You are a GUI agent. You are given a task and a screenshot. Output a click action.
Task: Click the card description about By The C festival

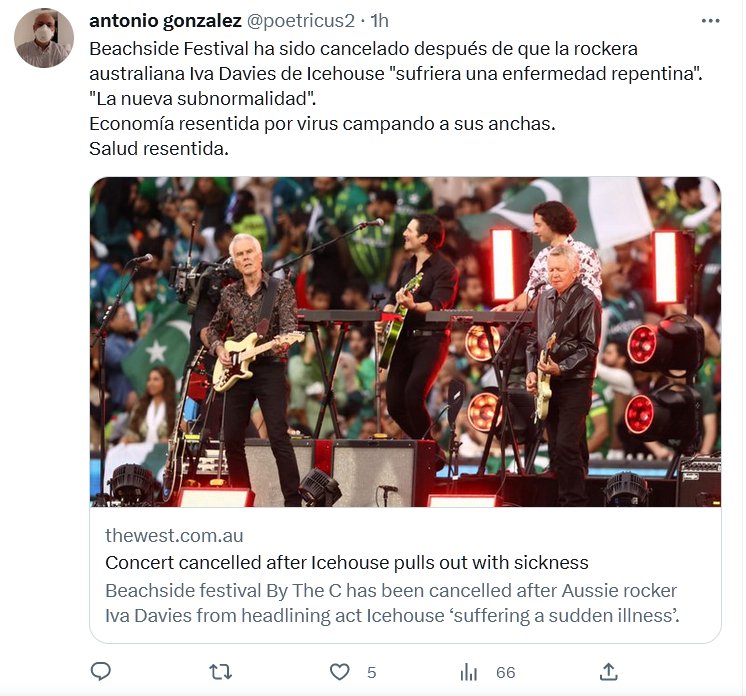[392, 602]
